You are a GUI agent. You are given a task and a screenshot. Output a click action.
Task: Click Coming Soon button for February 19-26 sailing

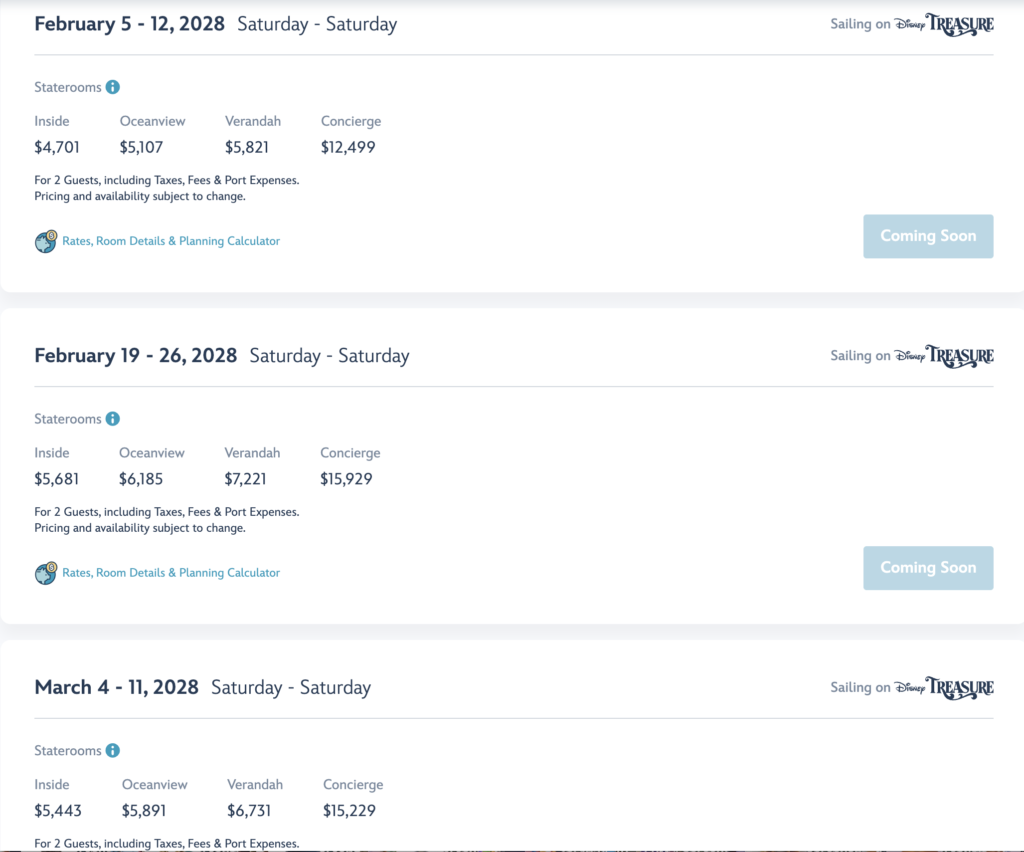(928, 568)
